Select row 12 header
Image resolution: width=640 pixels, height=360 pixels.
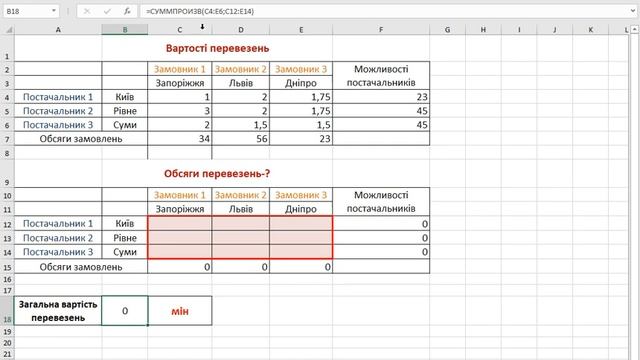[7, 224]
